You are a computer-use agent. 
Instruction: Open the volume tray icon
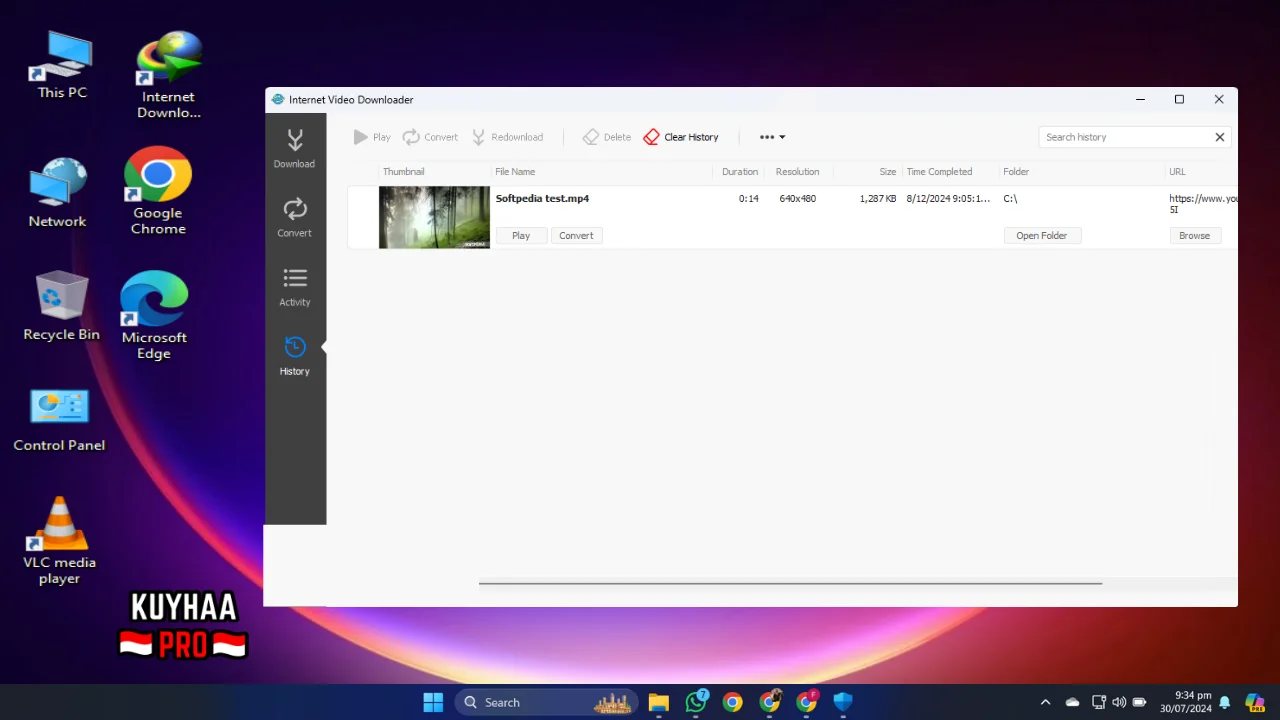tap(1119, 702)
